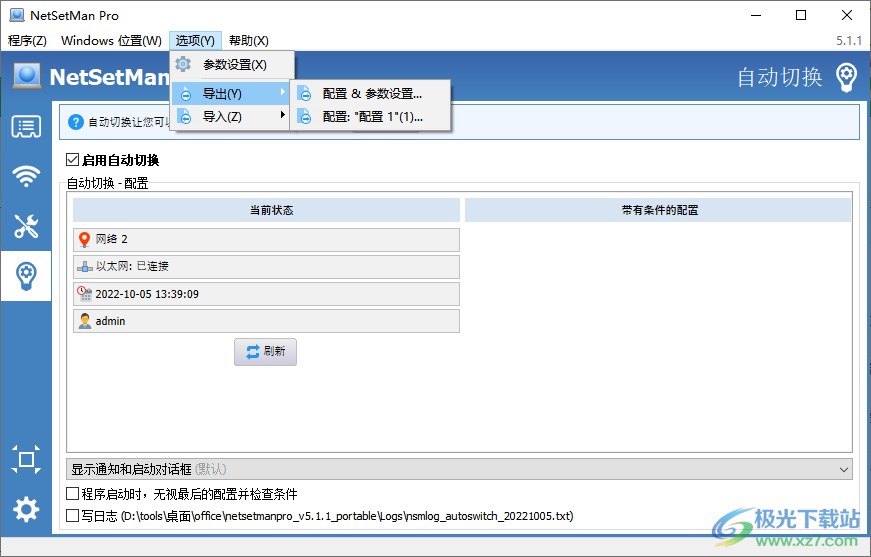The image size is (871, 557).
Task: Select 配置: "配置 1"(1)... export option
Action: click(x=370, y=117)
